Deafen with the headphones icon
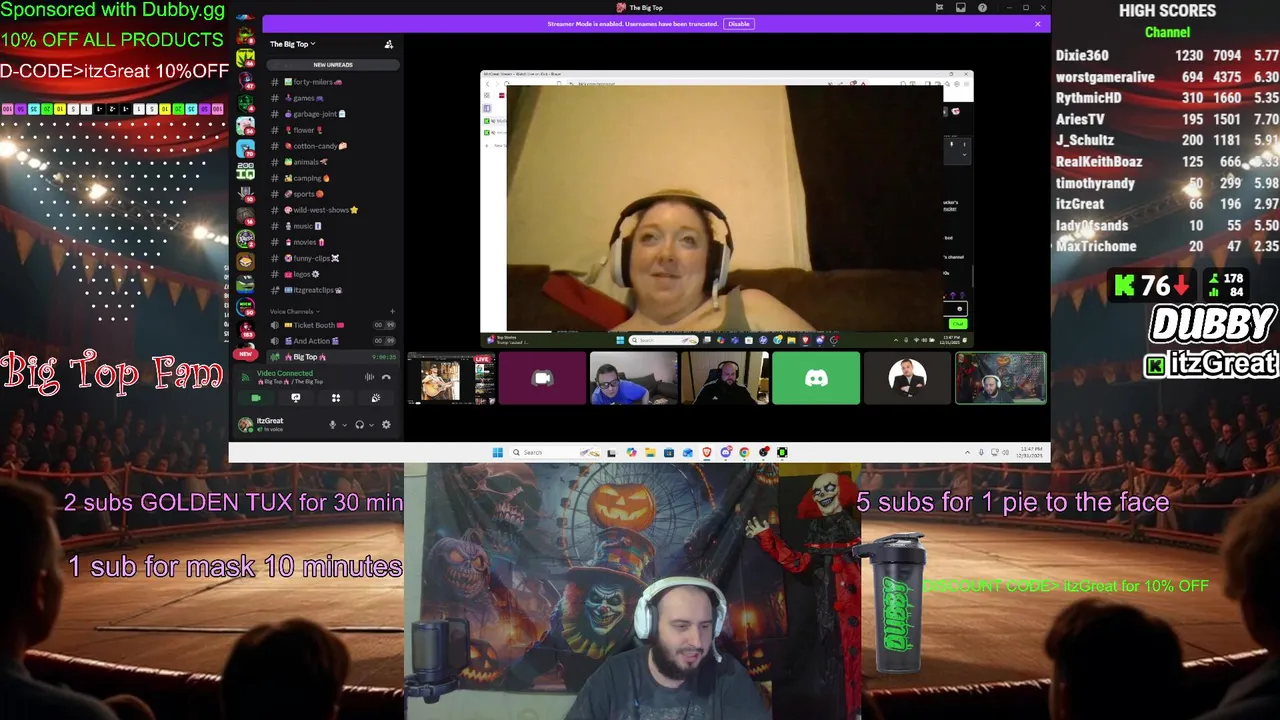1280x720 pixels. (359, 425)
